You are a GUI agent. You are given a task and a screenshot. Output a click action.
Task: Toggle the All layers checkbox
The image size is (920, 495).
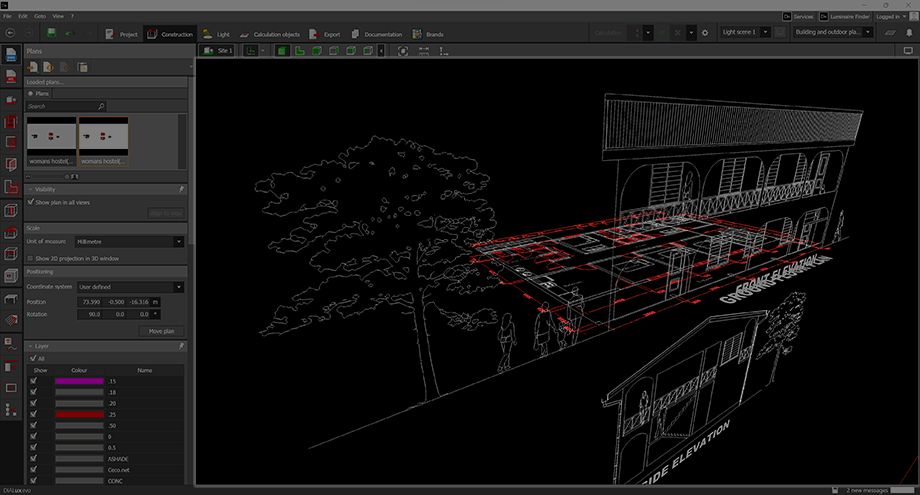coord(32,357)
